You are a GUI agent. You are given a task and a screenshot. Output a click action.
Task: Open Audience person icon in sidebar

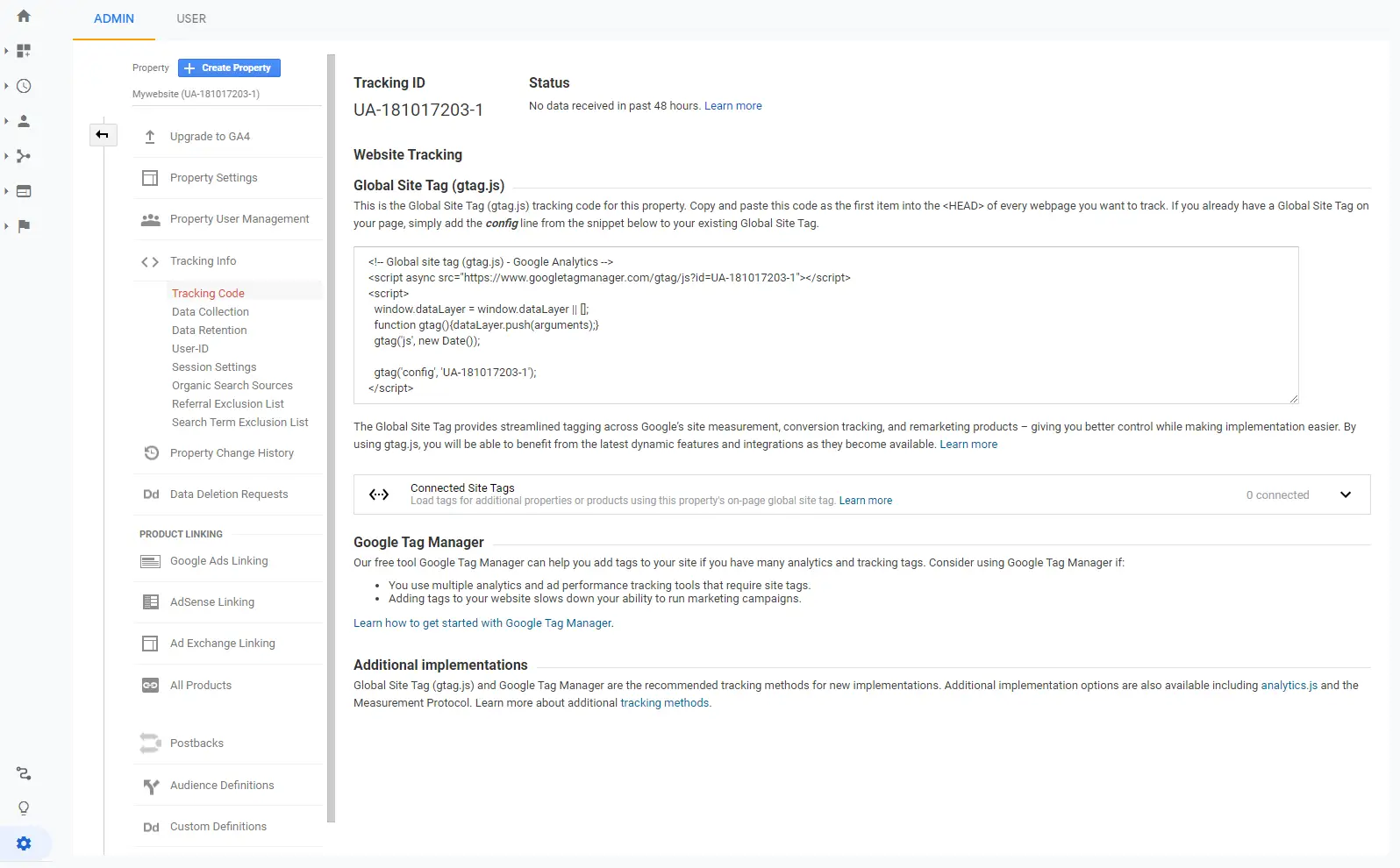coord(24,121)
